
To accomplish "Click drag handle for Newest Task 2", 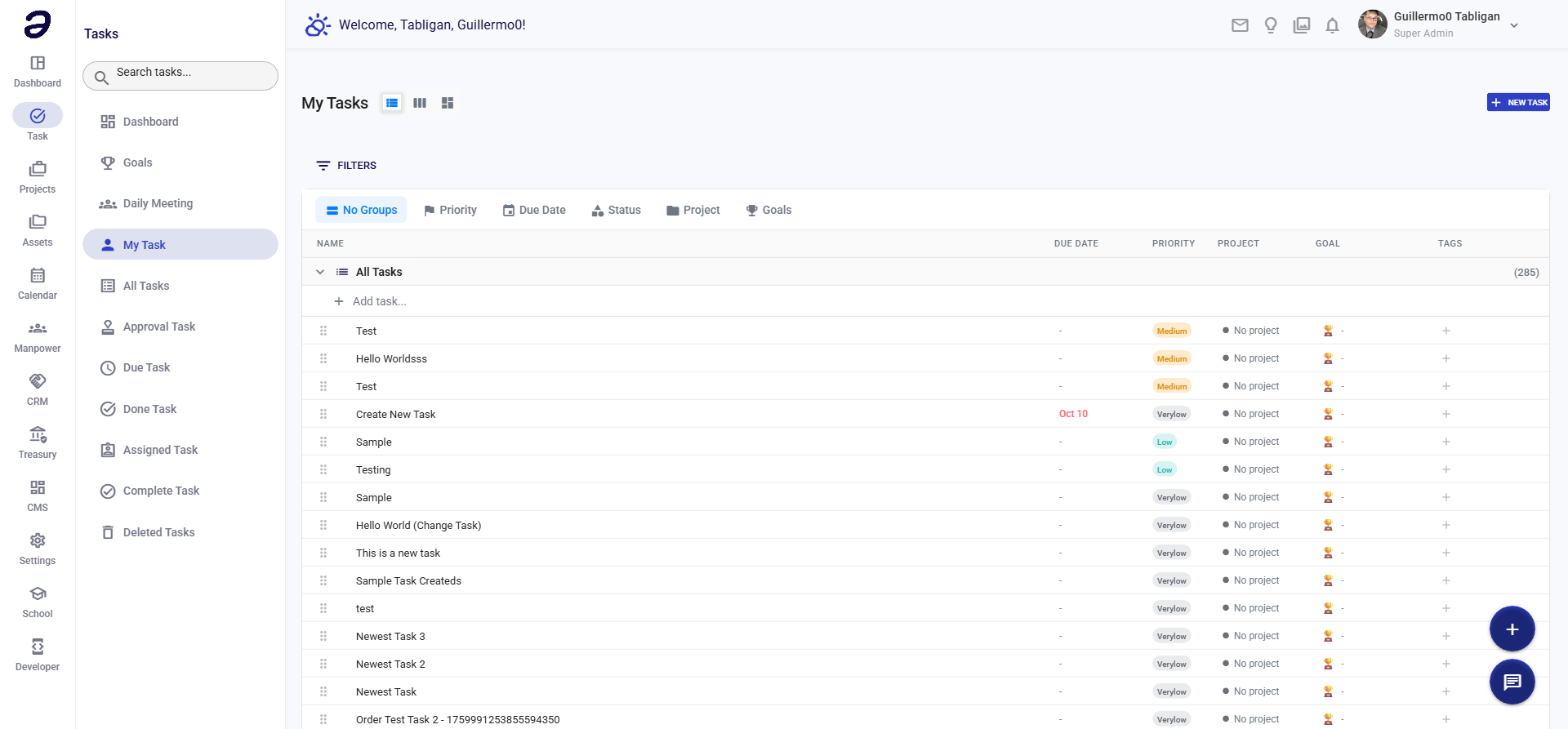I will [x=323, y=664].
